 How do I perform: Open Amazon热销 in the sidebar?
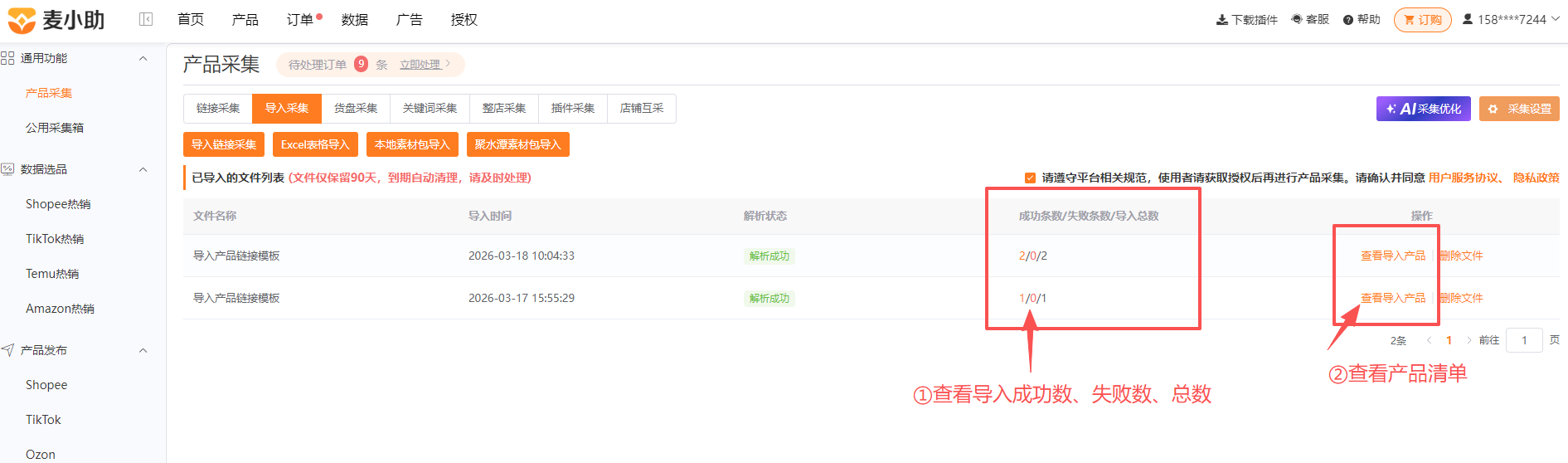pos(60,309)
